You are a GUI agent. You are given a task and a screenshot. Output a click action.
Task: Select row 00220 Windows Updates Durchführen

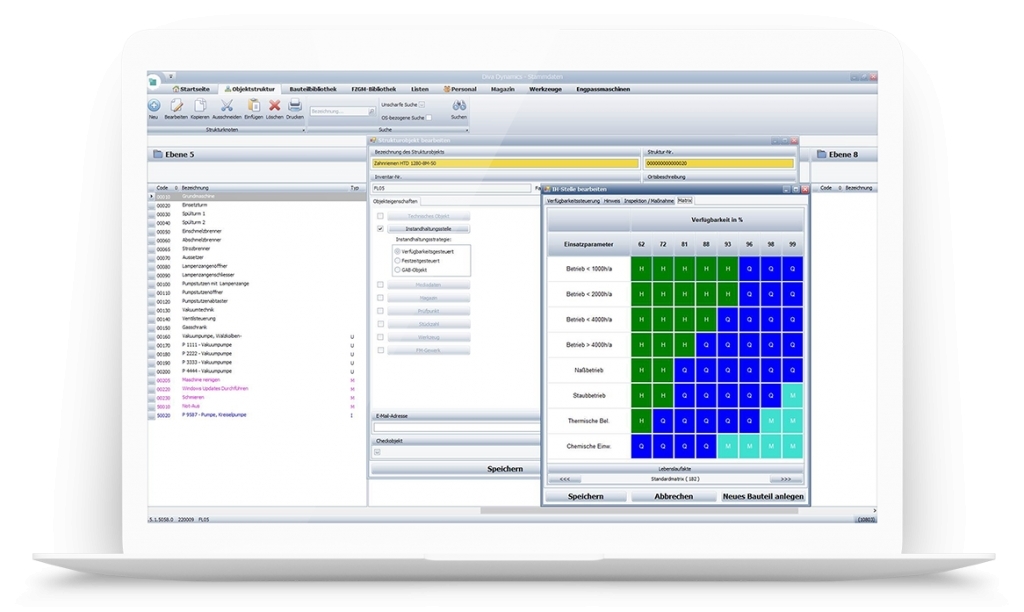(x=256, y=389)
